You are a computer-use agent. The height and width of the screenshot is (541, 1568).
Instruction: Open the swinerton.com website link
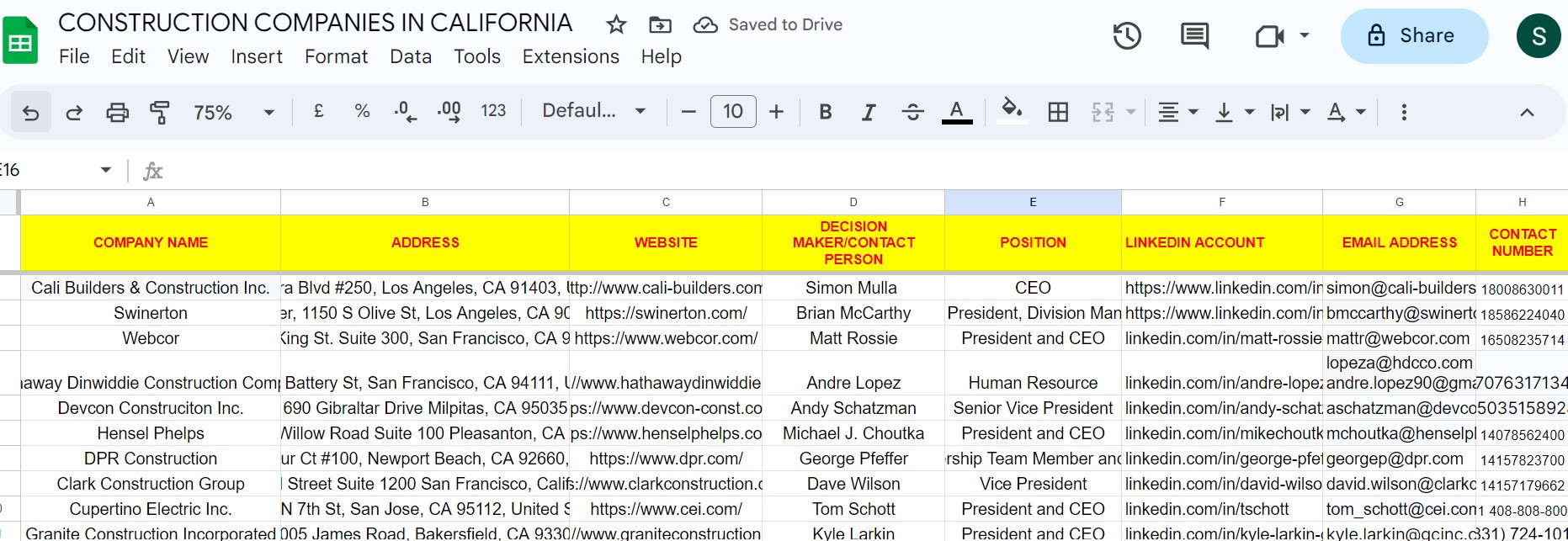click(x=666, y=313)
